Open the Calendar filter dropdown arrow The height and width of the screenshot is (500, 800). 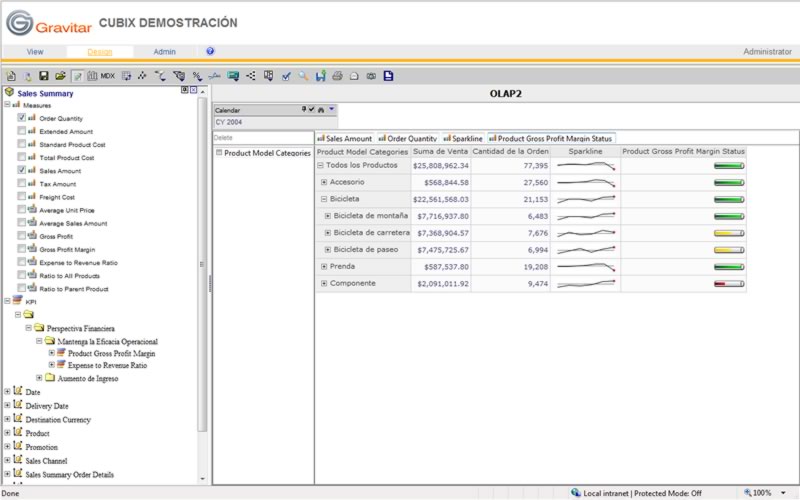(x=332, y=109)
